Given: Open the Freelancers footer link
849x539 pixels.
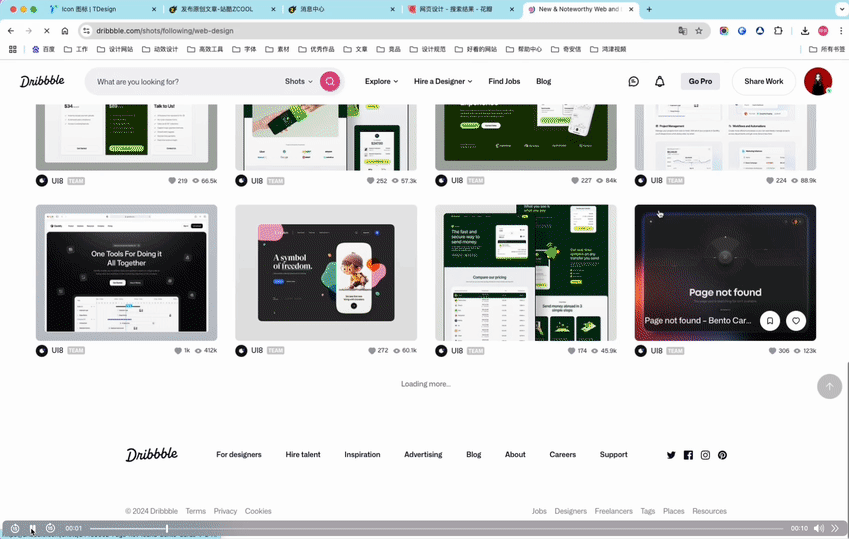Looking at the screenshot, I should coord(613,511).
